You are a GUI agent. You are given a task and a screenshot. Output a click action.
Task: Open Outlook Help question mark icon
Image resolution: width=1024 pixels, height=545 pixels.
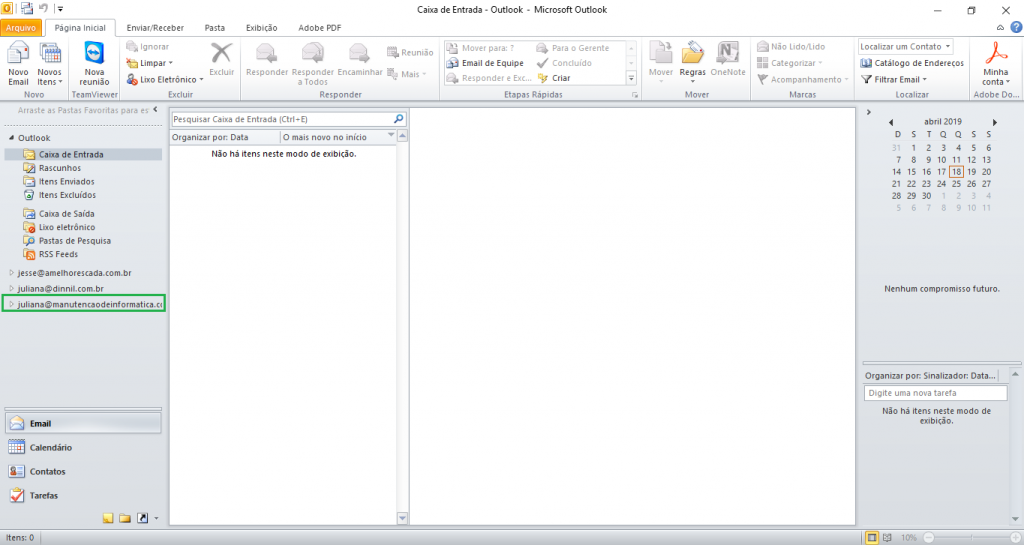[x=1016, y=27]
